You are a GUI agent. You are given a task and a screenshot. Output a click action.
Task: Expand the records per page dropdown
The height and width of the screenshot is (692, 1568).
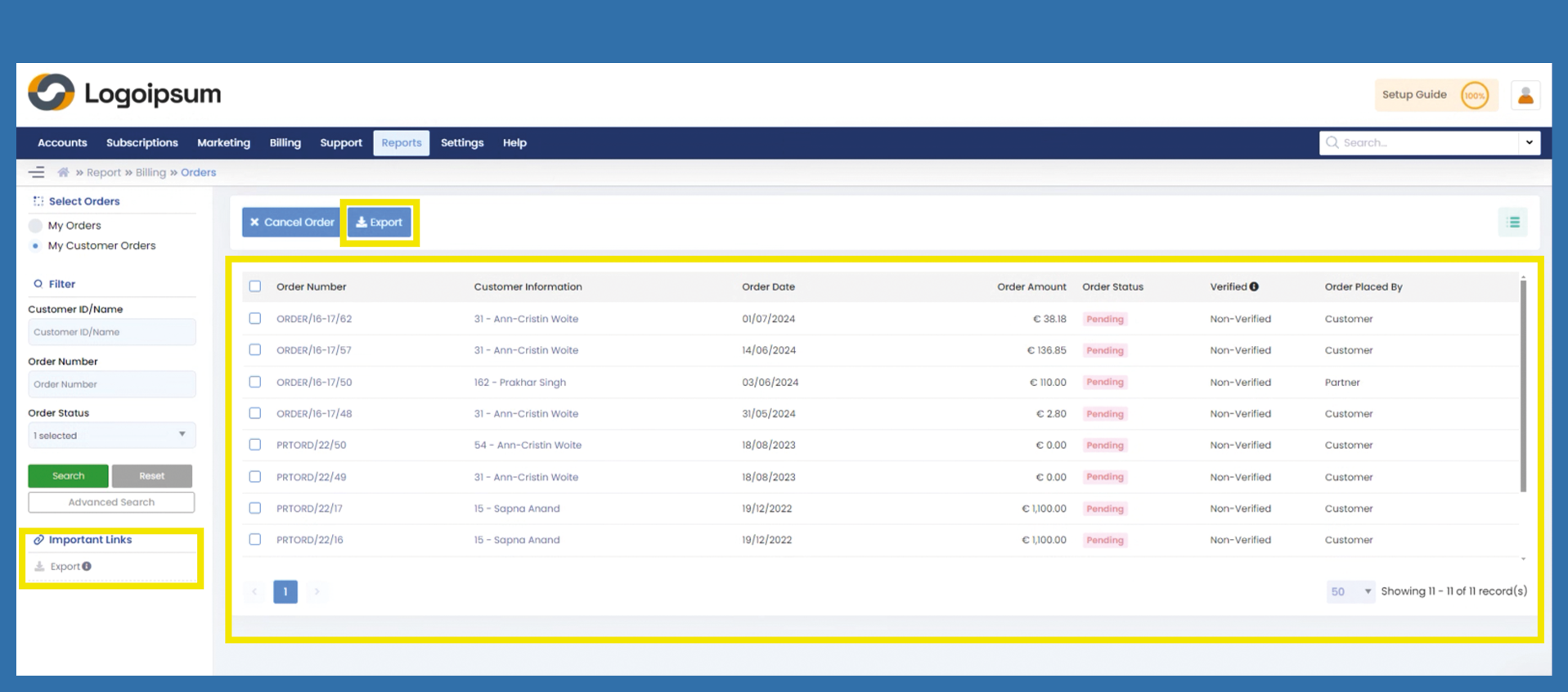tap(1350, 591)
